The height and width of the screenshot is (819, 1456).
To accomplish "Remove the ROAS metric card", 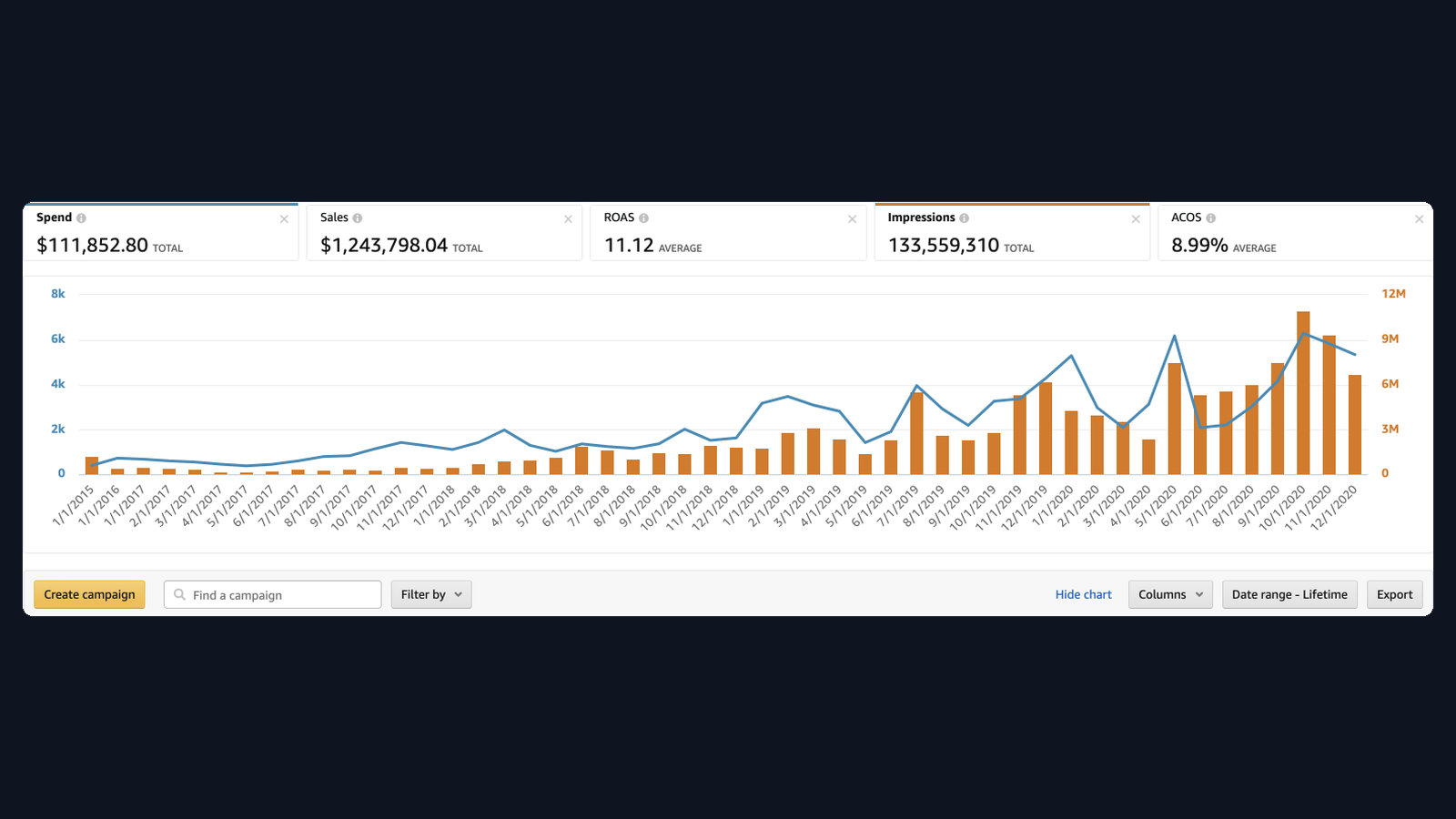I will (x=852, y=219).
